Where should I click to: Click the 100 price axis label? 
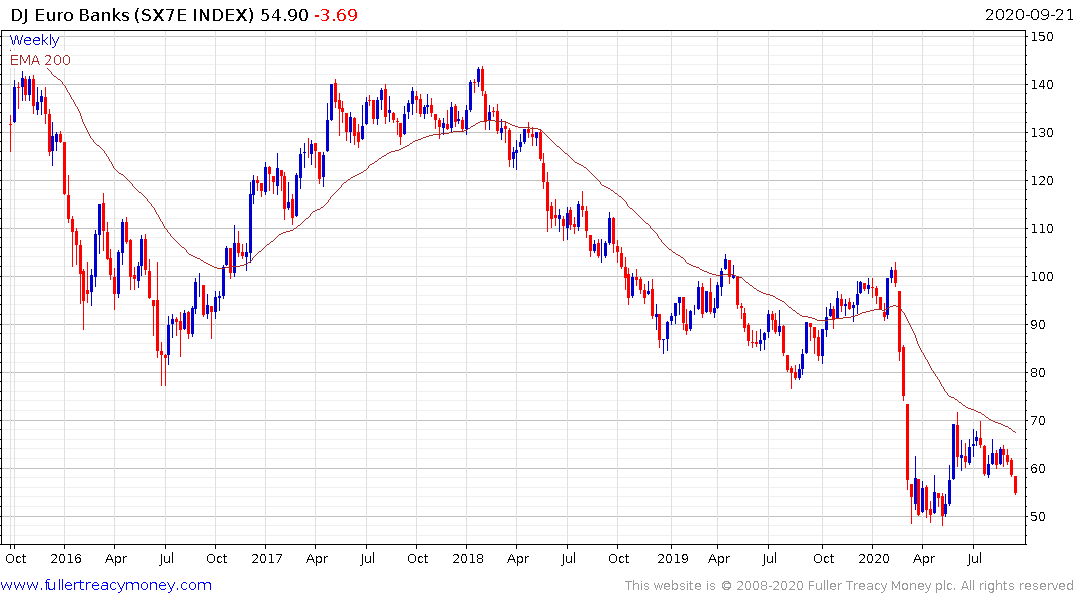[x=1042, y=276]
